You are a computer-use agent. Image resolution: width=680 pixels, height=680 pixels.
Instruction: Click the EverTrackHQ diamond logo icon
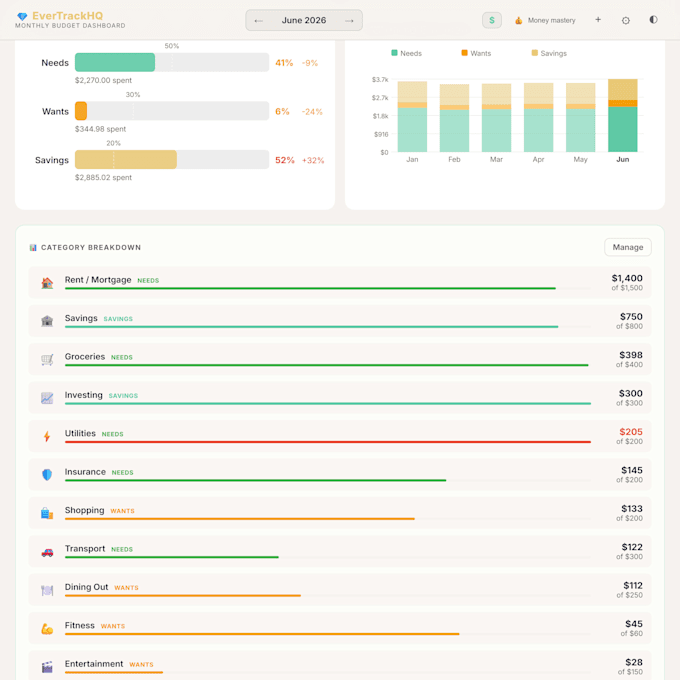click(22, 16)
